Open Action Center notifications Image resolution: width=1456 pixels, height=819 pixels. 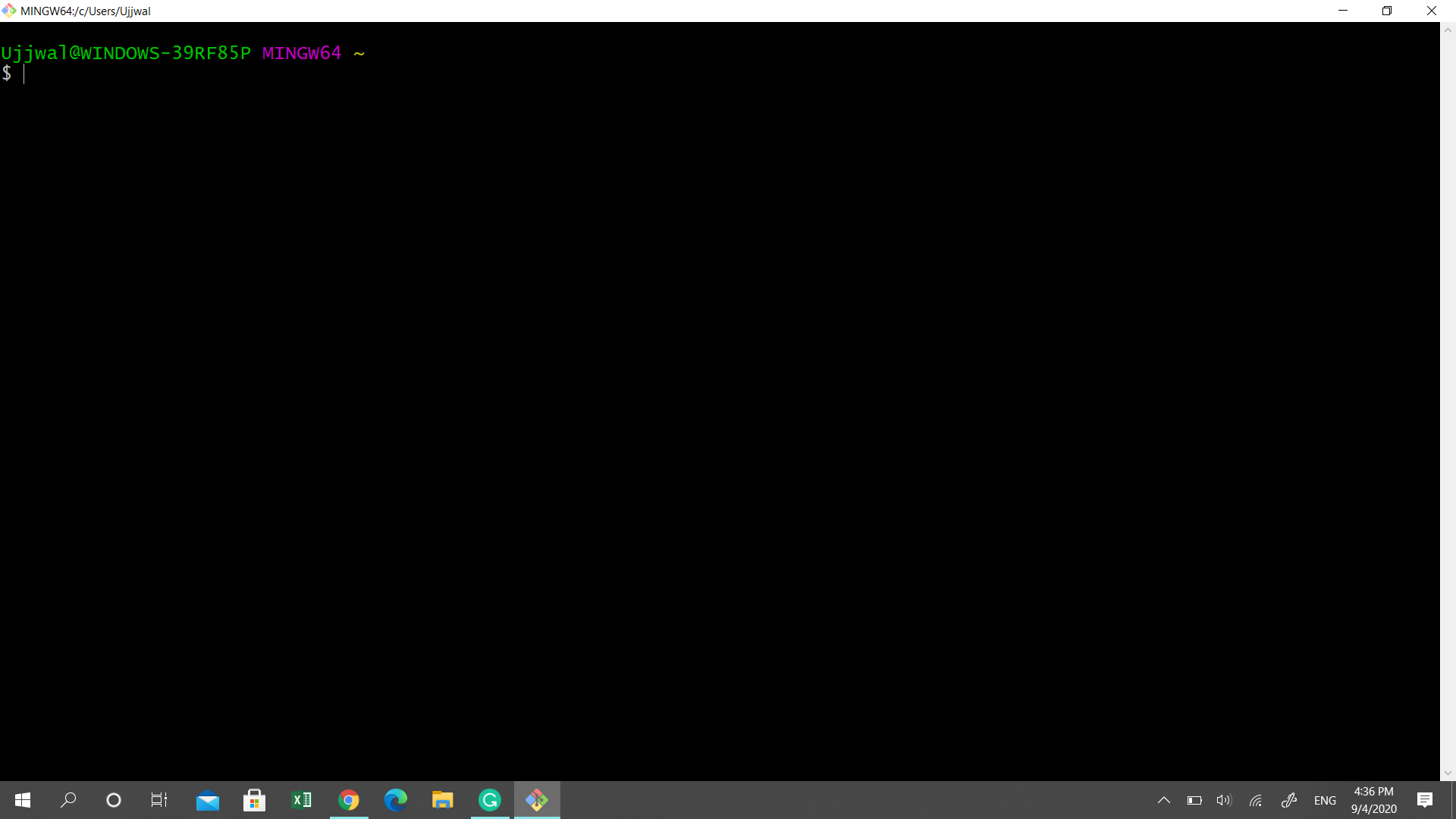[x=1425, y=800]
